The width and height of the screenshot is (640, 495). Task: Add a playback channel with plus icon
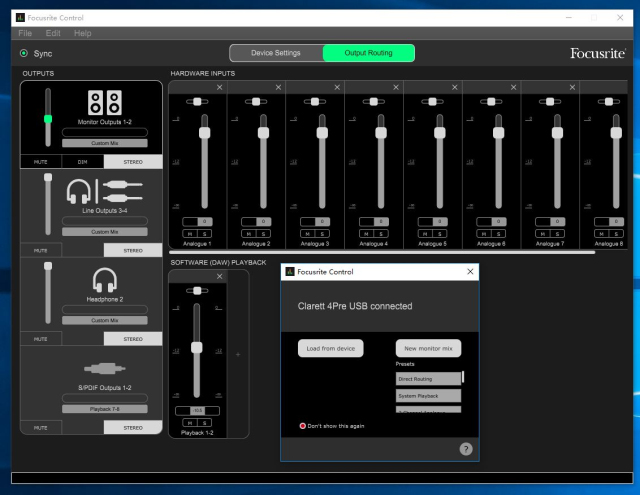pyautogui.click(x=237, y=355)
